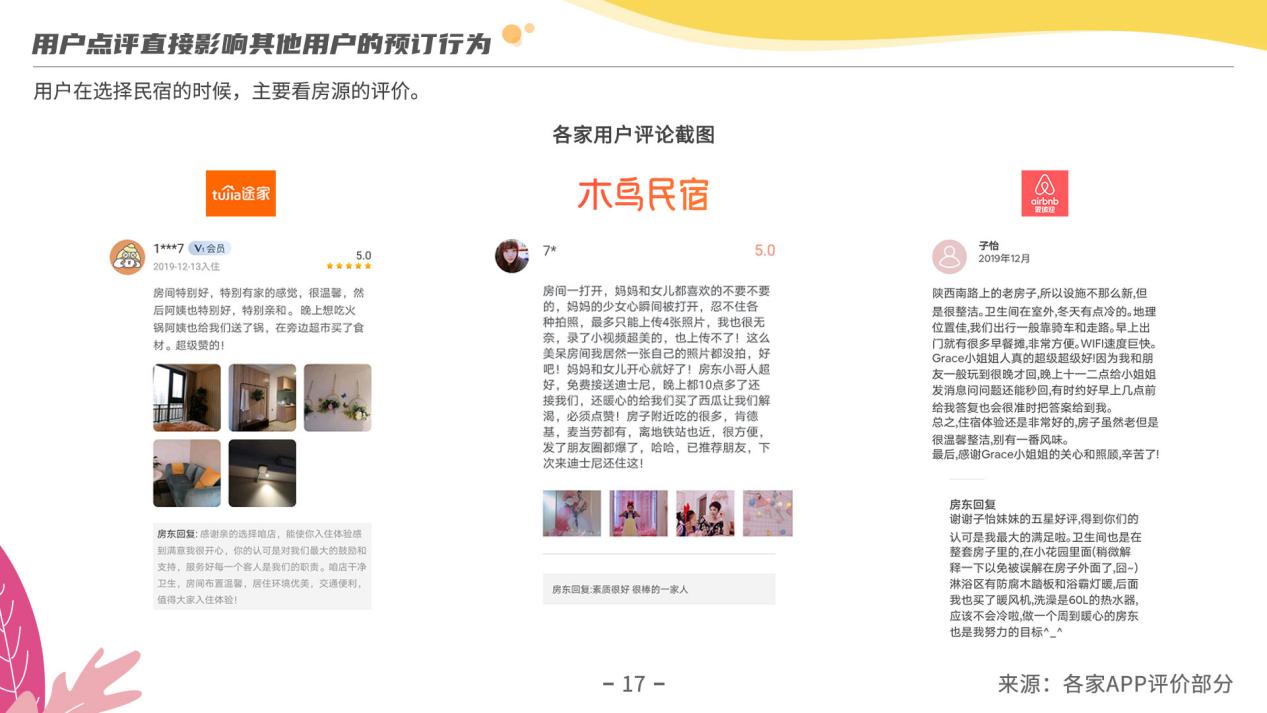Viewport: 1267px width, 713px height.
Task: Open the gray sofa with orange cushions photo
Action: point(187,472)
